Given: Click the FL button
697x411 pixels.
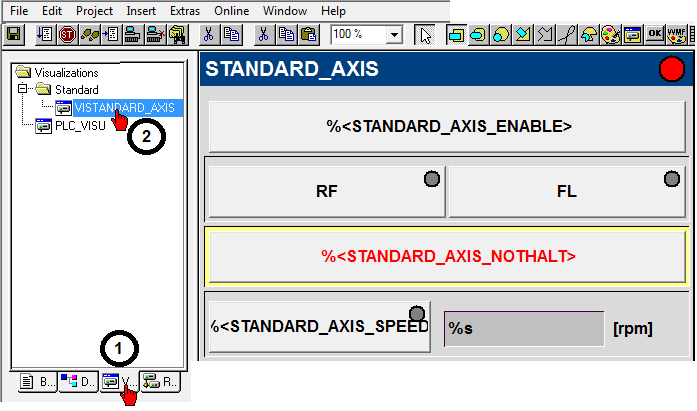Looking at the screenshot, I should click(567, 192).
